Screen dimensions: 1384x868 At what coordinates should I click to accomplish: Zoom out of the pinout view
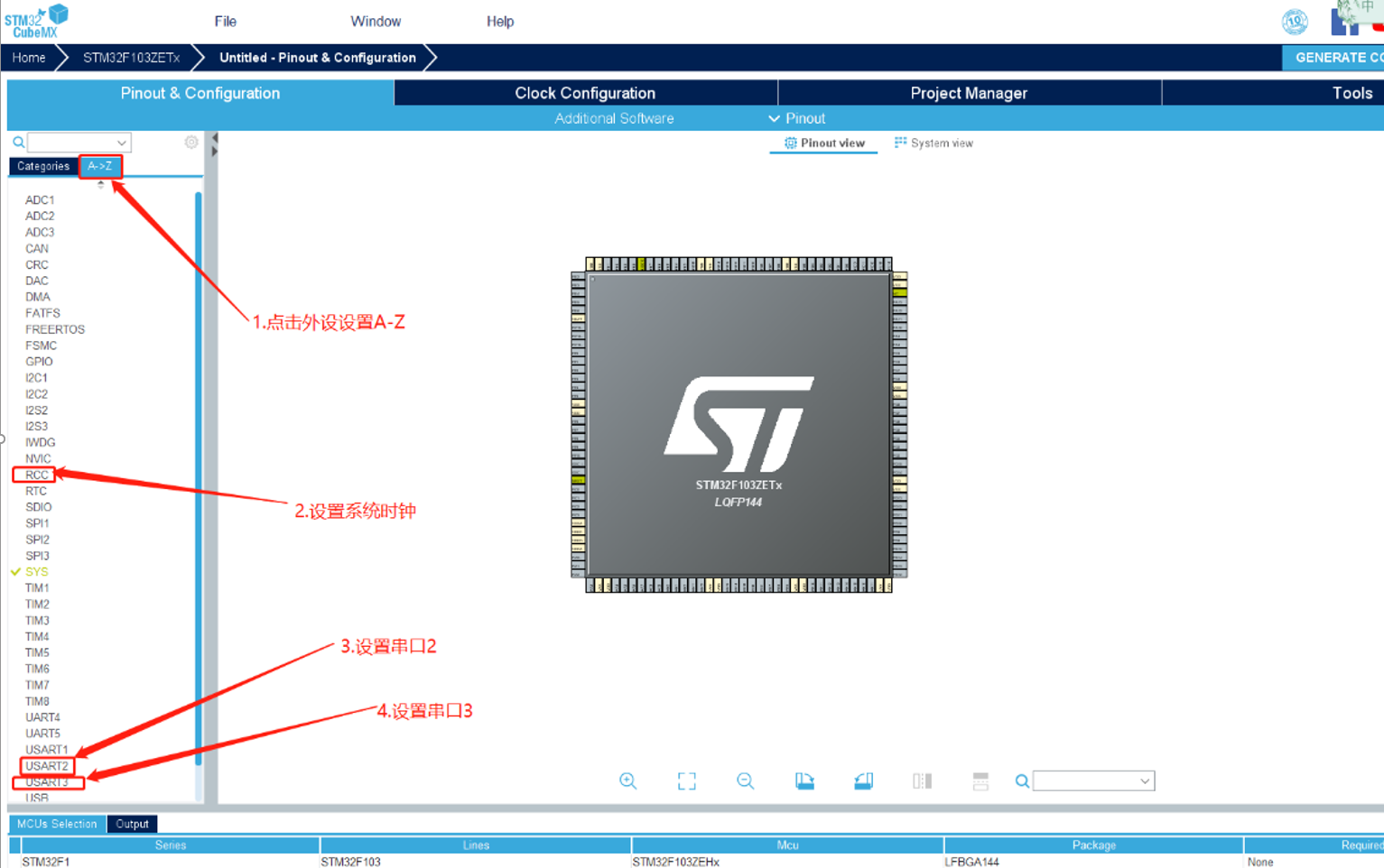(x=745, y=780)
